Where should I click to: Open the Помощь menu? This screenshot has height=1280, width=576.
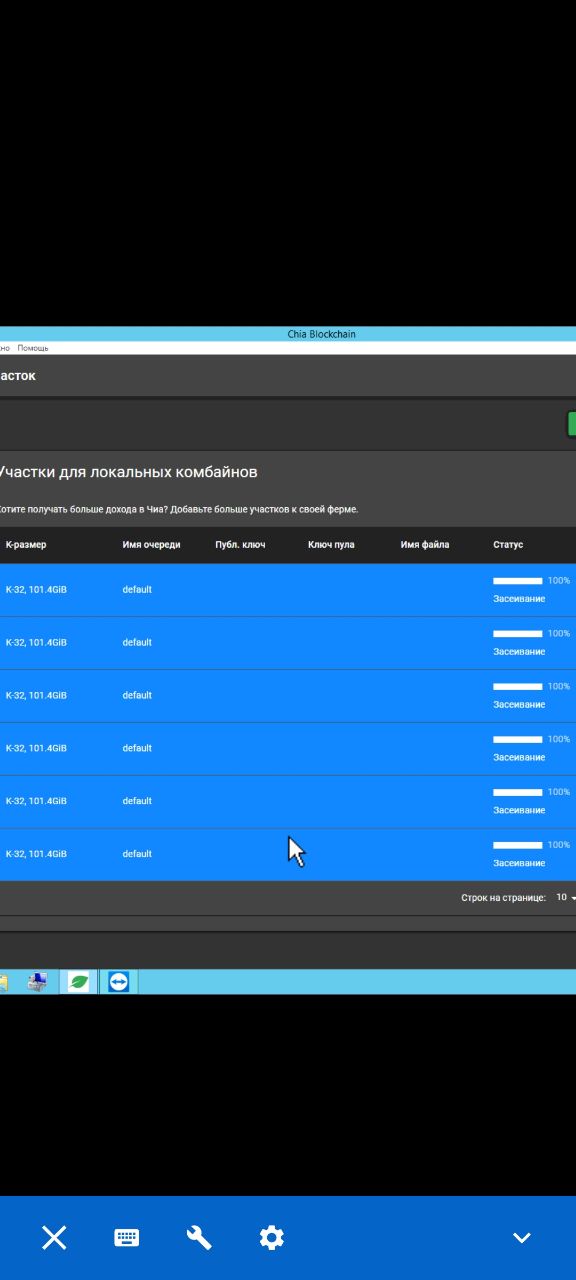33,348
